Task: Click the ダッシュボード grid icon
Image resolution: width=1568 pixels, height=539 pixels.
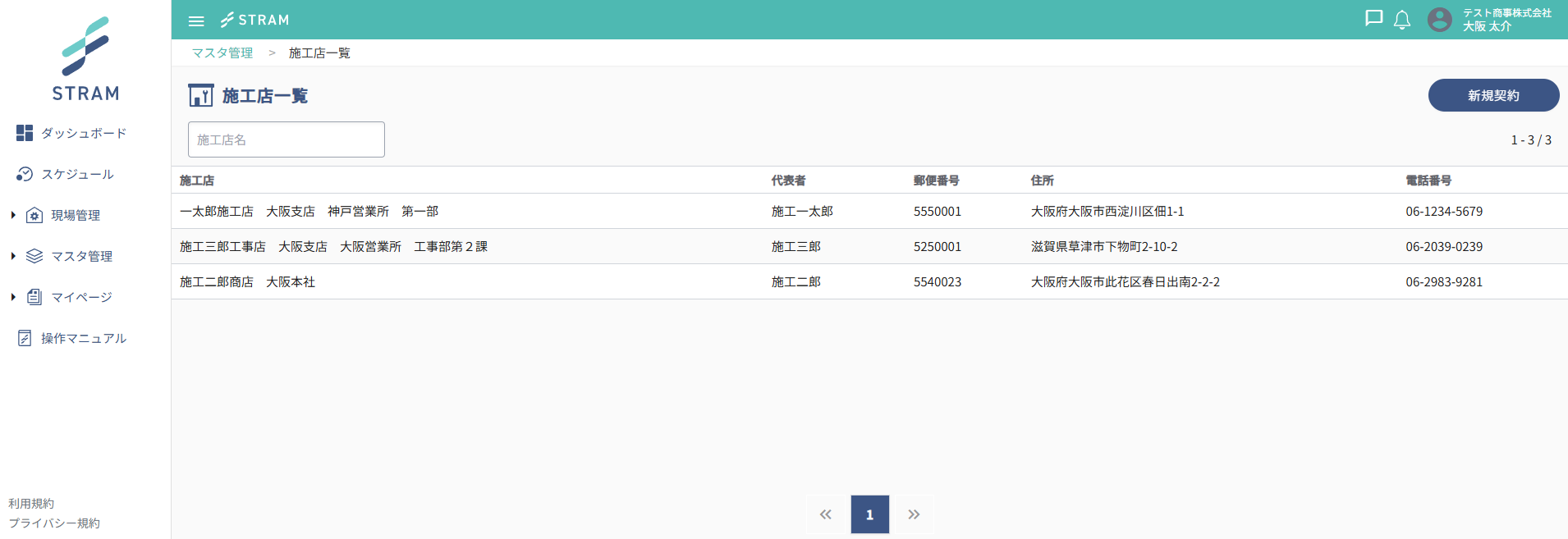Action: click(25, 133)
